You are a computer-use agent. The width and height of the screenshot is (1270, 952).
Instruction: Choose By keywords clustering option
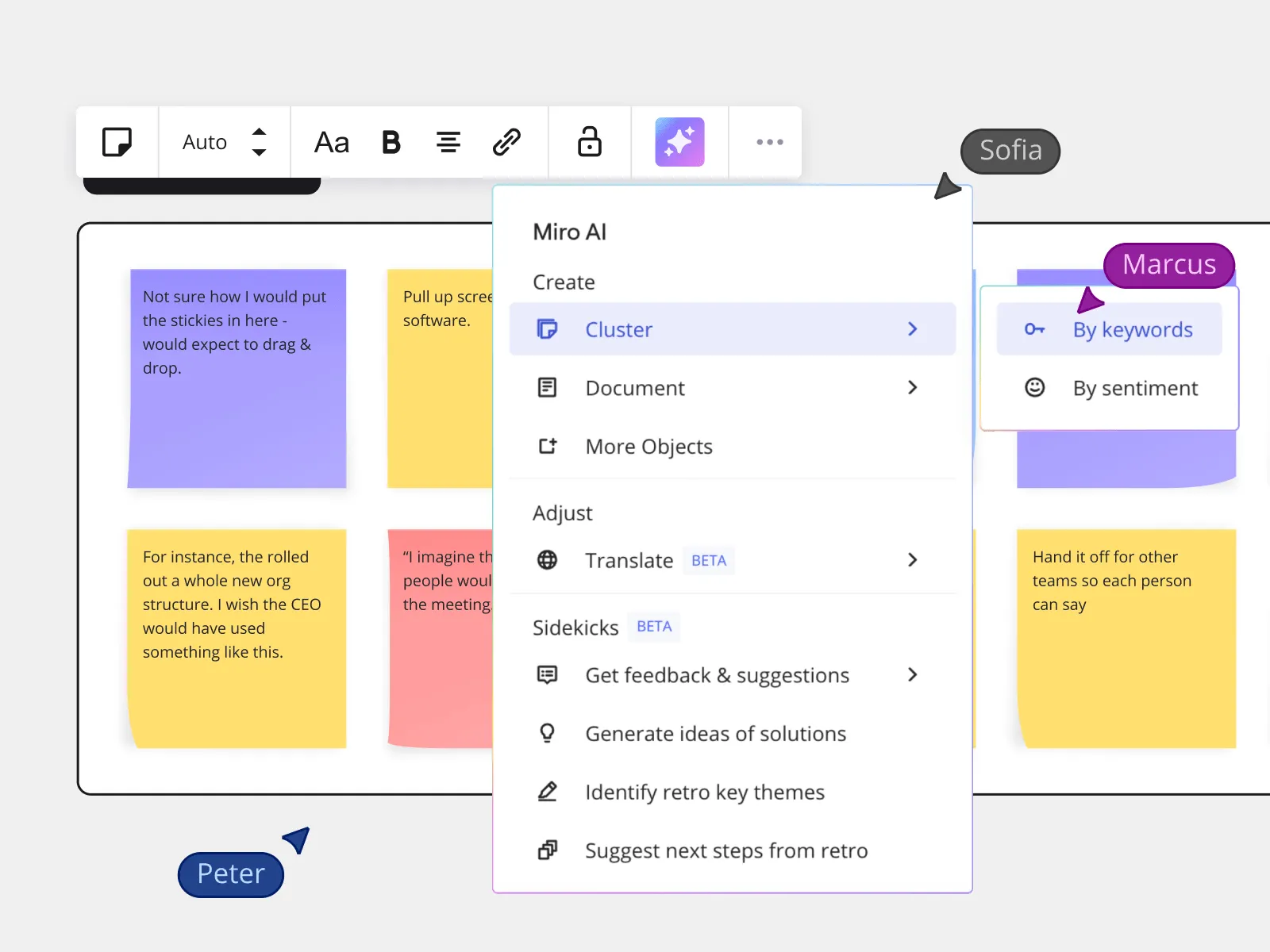[x=1110, y=329]
